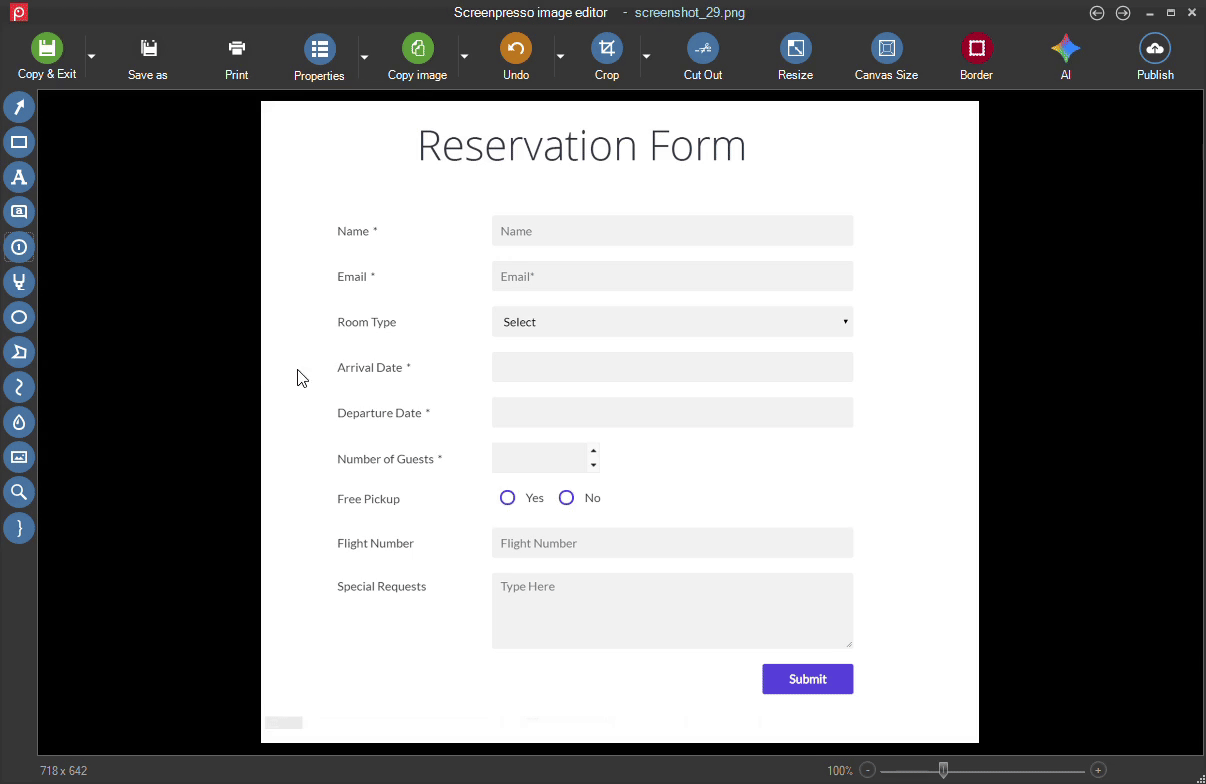
Task: Select the speech bubble callout tool
Action: click(19, 212)
